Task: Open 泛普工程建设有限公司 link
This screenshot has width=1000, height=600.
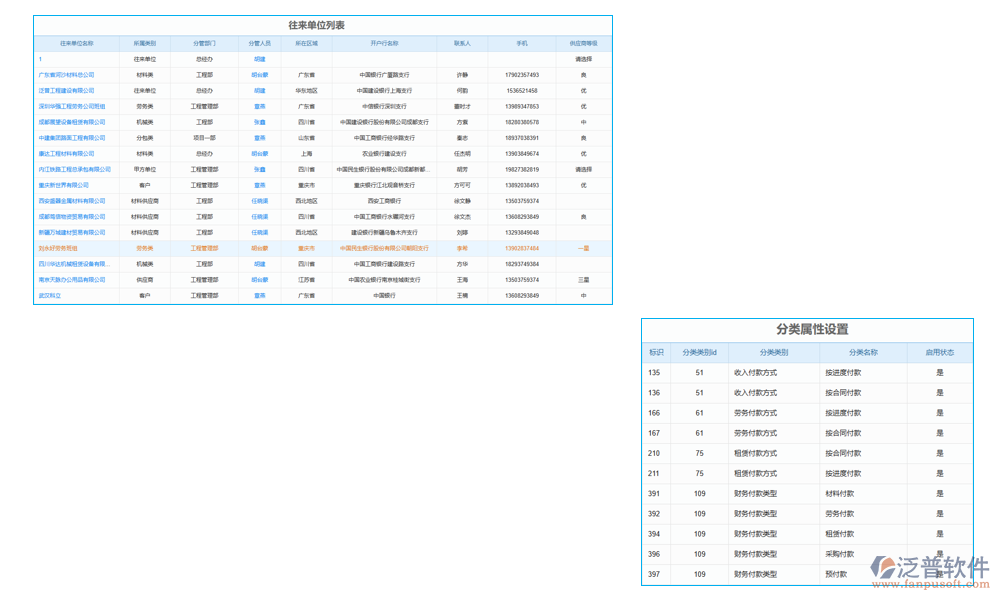Action: [x=66, y=90]
